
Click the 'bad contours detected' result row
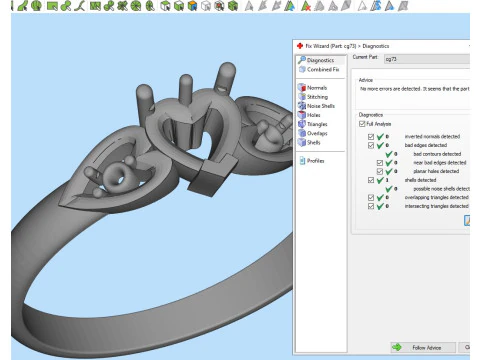423,154
